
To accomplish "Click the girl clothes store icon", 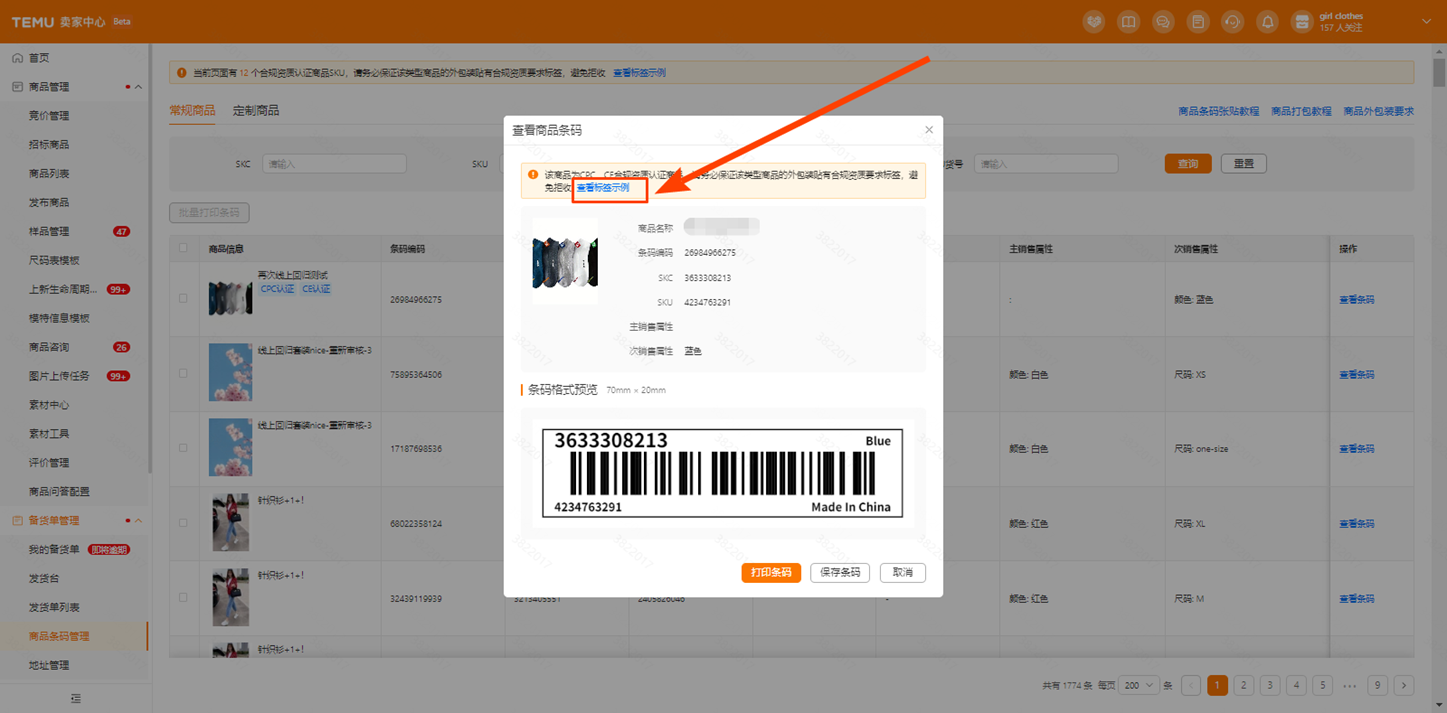I will [x=1301, y=22].
